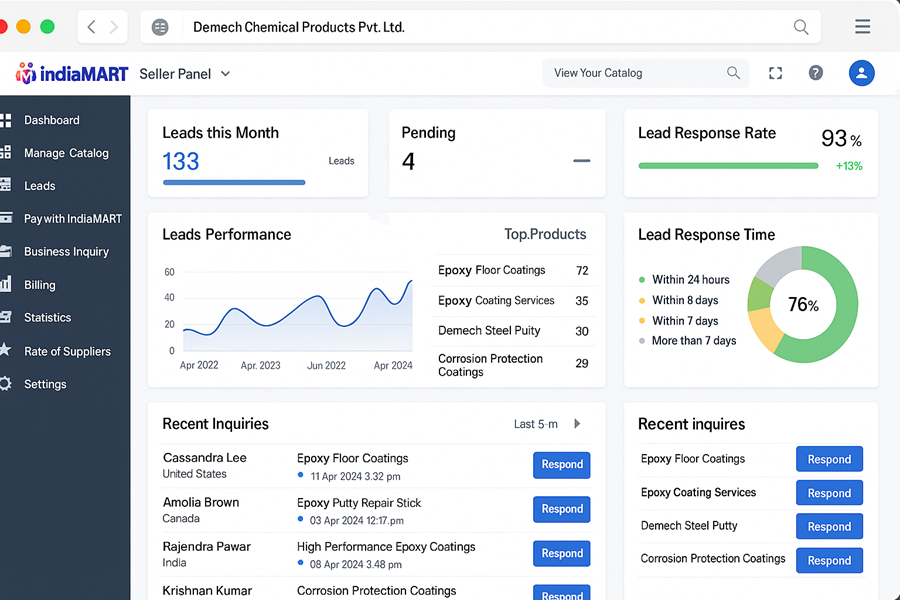Navigate to Billing
The width and height of the screenshot is (900, 600).
pos(40,285)
